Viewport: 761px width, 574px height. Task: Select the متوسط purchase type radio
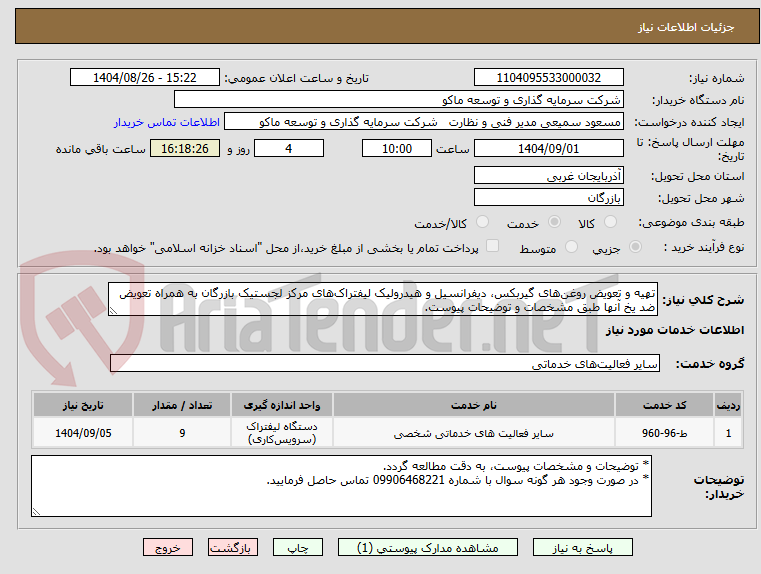click(x=572, y=247)
